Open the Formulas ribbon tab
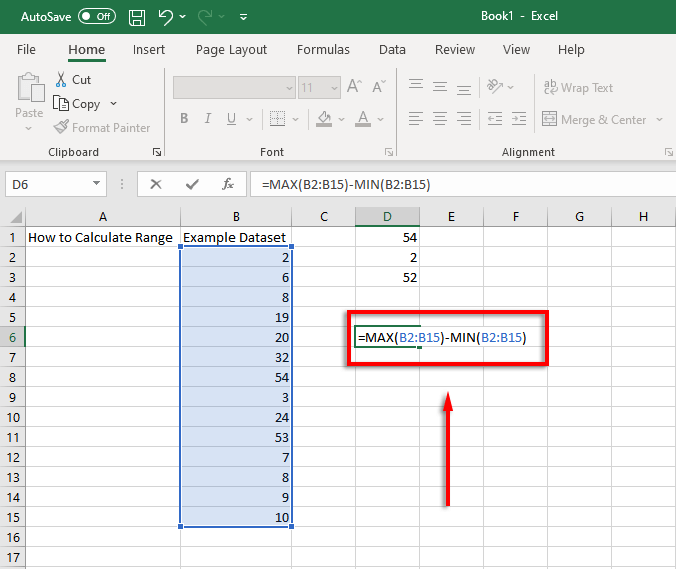Image resolution: width=676 pixels, height=569 pixels. point(323,50)
